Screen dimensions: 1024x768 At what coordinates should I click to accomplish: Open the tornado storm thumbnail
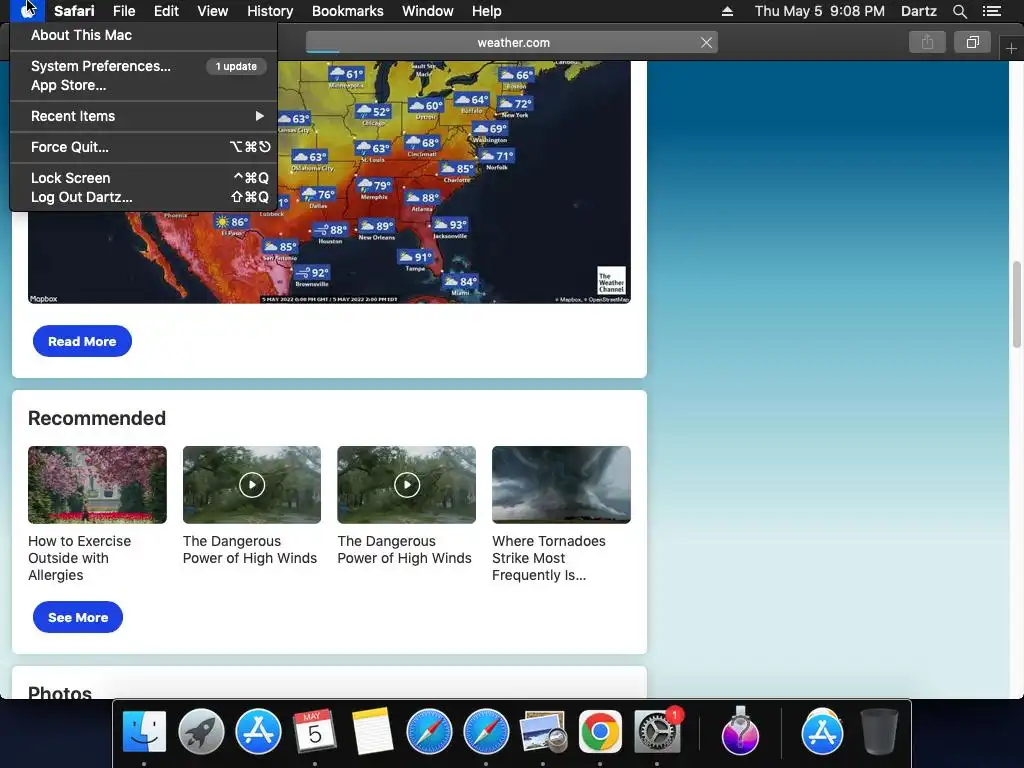click(x=561, y=485)
